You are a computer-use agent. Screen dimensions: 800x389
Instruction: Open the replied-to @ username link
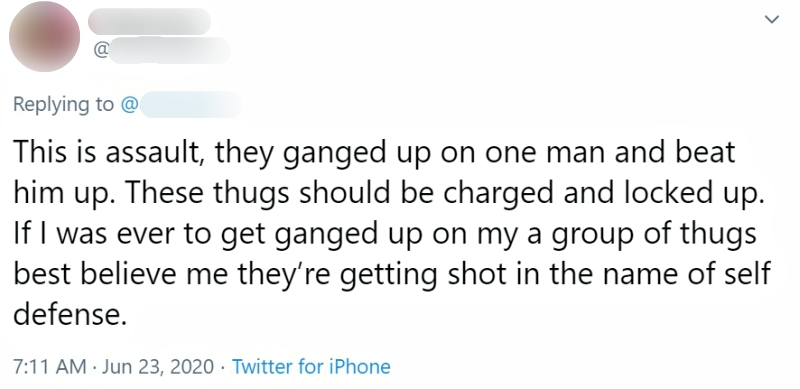(181, 104)
